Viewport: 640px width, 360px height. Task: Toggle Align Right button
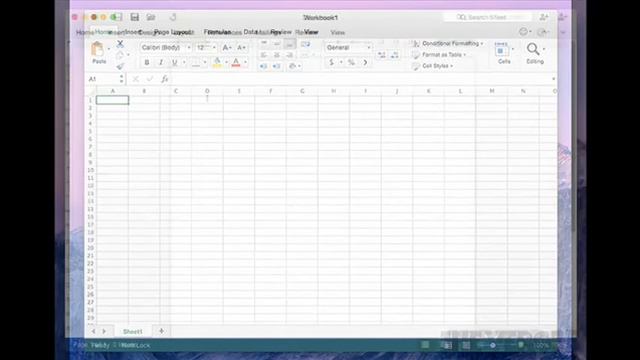(289, 55)
